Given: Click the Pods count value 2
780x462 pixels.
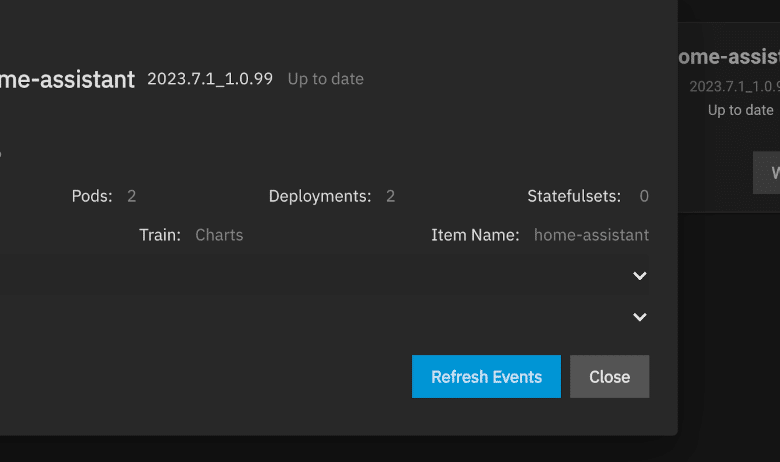Looking at the screenshot, I should [131, 196].
